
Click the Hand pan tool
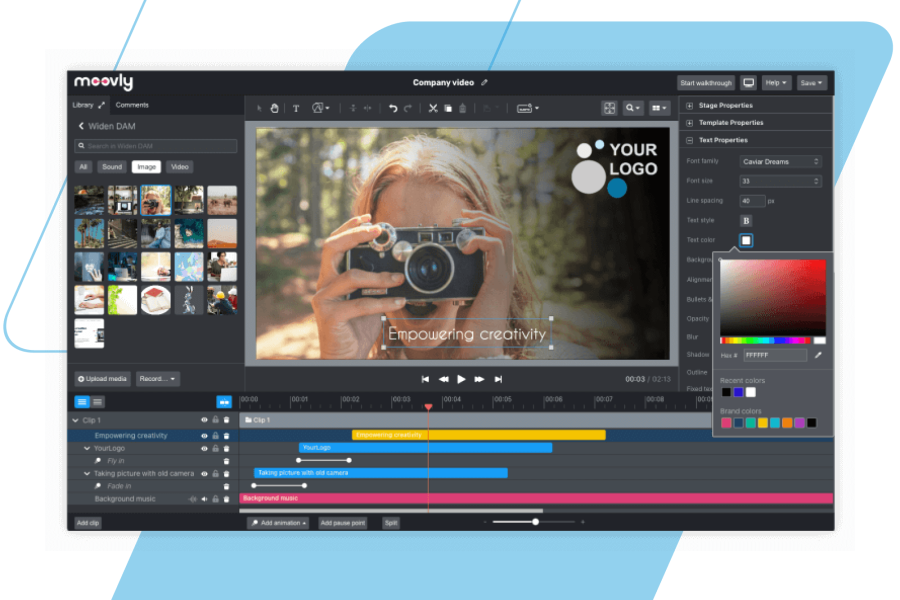point(274,108)
